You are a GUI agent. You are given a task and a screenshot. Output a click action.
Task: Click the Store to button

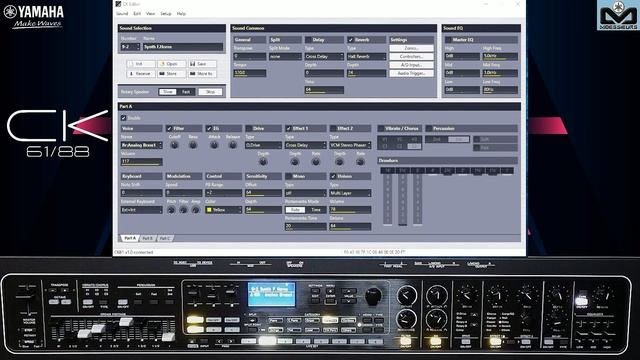coord(202,74)
